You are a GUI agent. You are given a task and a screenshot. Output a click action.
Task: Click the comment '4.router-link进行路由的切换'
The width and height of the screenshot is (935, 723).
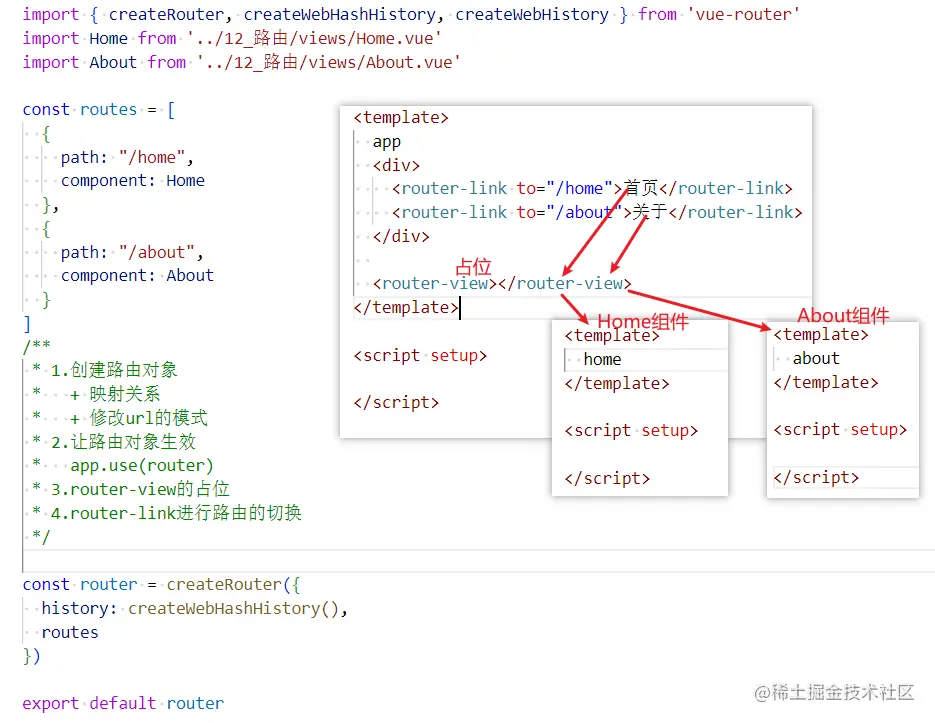[176, 513]
